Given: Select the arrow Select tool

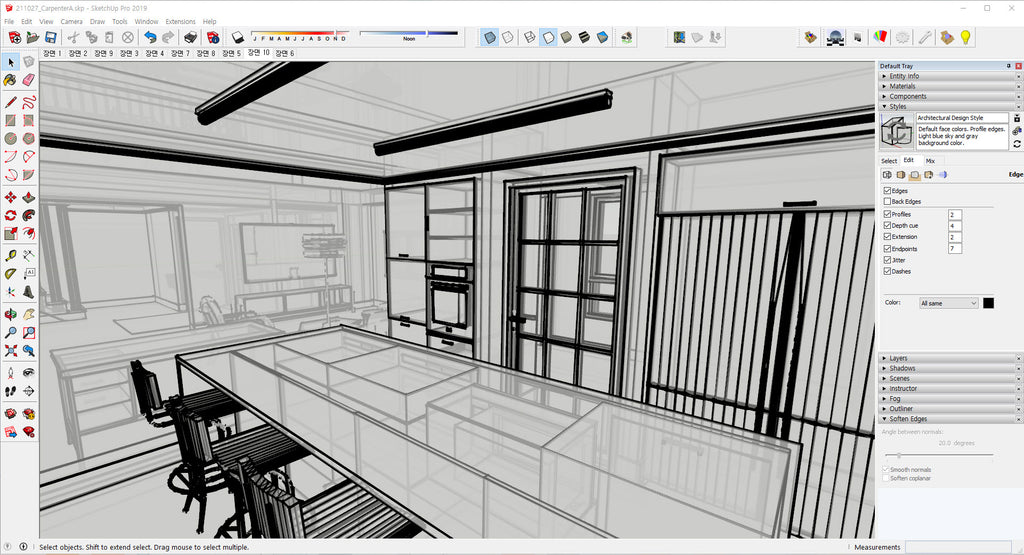Looking at the screenshot, I should click(10, 62).
